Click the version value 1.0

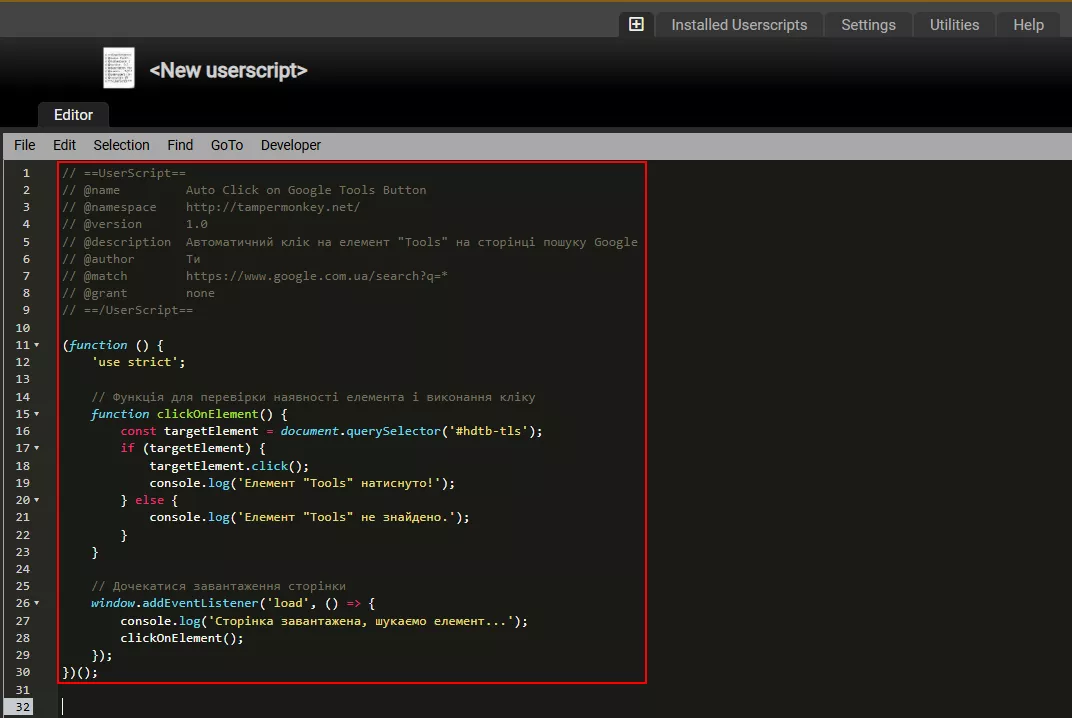197,224
